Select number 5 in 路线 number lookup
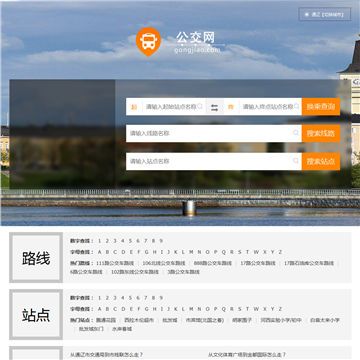Viewport: 360px width, 360px height. pyautogui.click(x=130, y=241)
